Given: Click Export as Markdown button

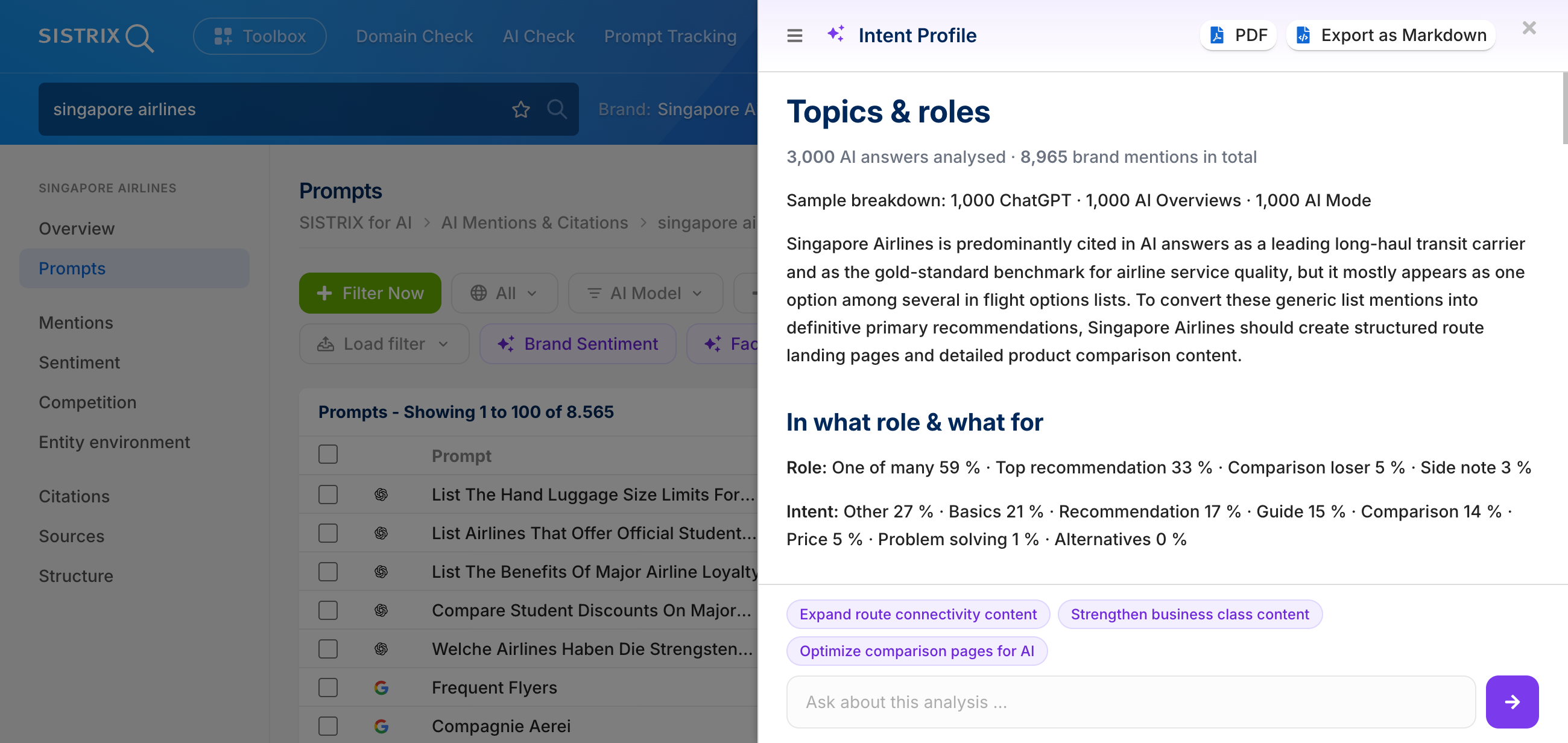Looking at the screenshot, I should (x=1391, y=36).
